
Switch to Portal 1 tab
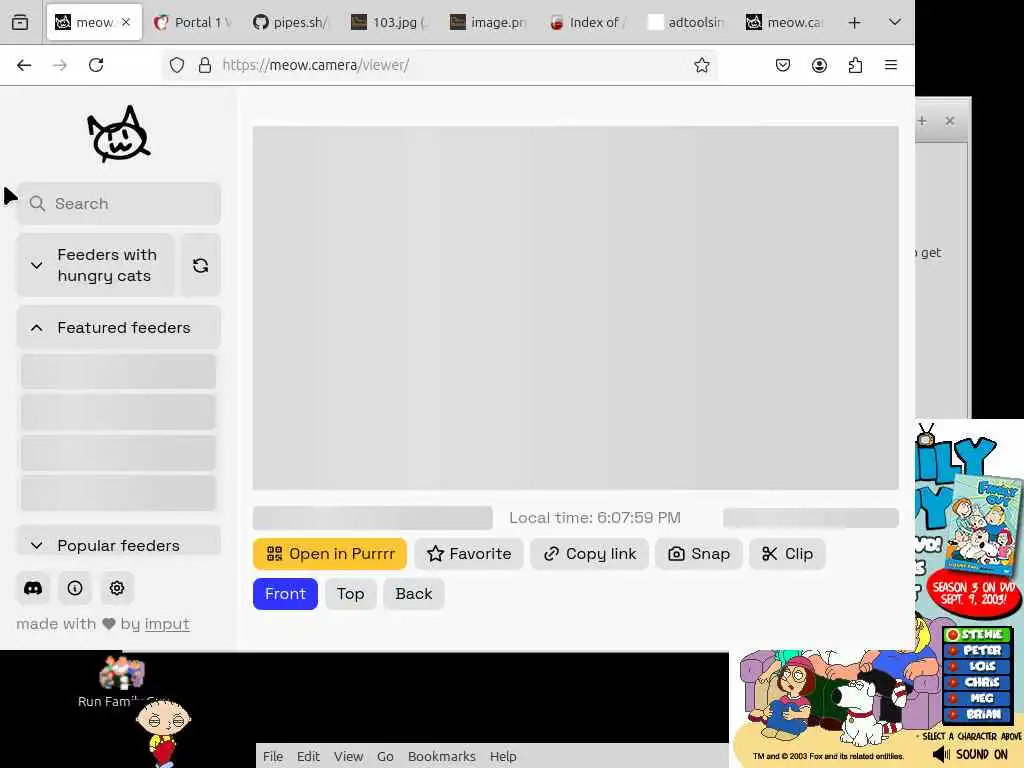click(x=193, y=22)
